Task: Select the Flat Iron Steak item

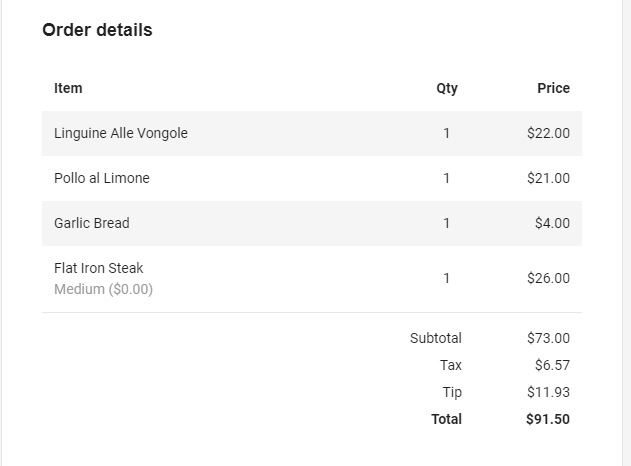Action: pos(99,268)
